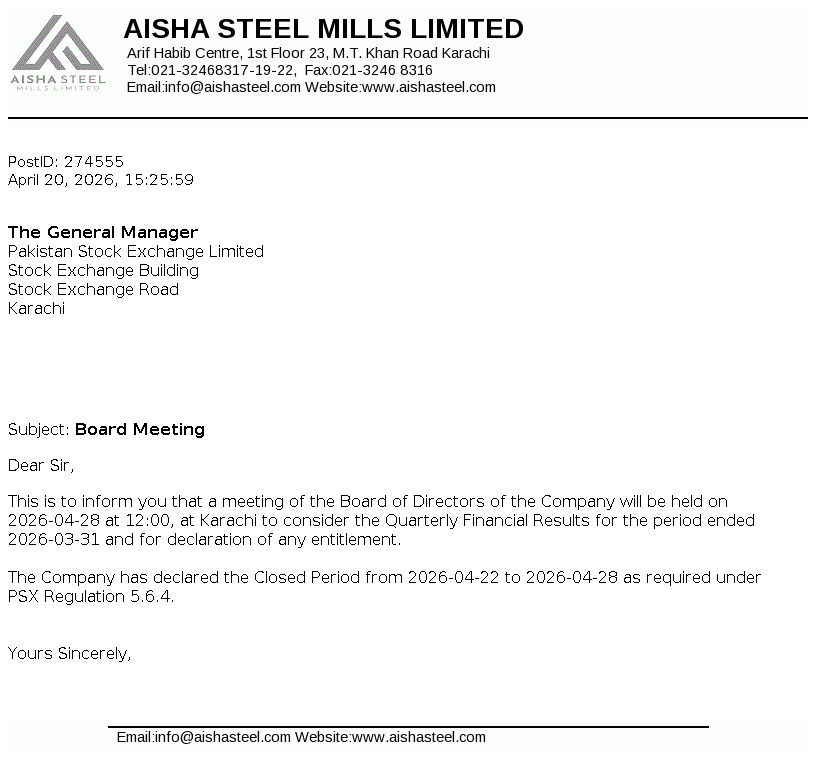This screenshot has height=760, width=817.
Task: Click The General Manager recipient line
Action: pyautogui.click(x=103, y=232)
